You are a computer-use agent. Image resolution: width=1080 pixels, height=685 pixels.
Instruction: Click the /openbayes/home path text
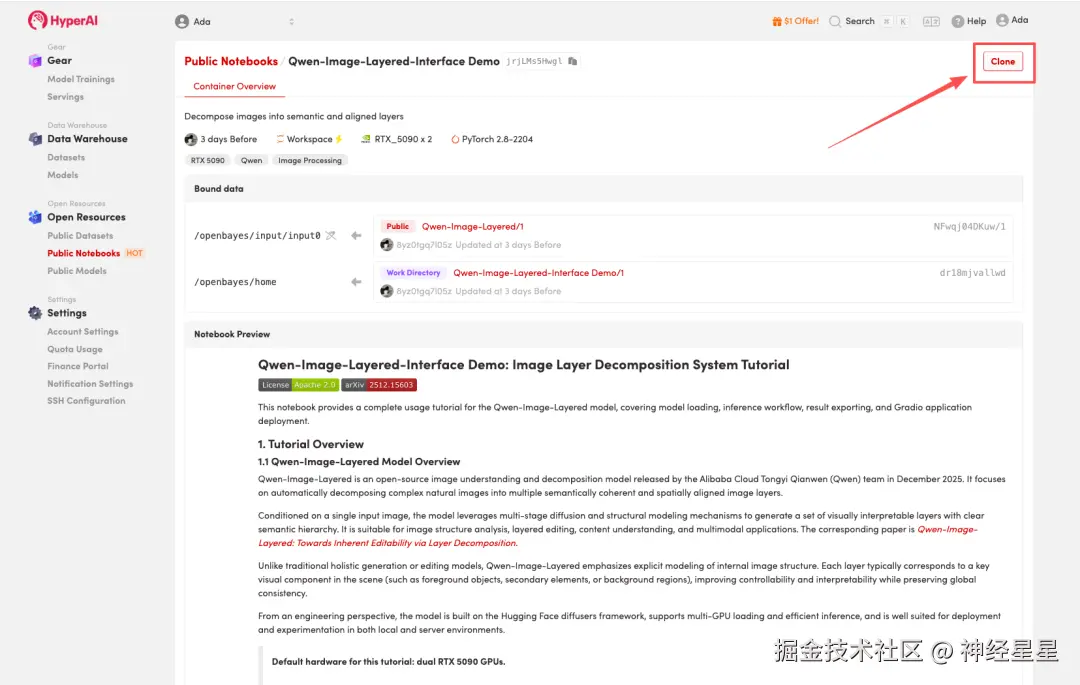(x=235, y=282)
